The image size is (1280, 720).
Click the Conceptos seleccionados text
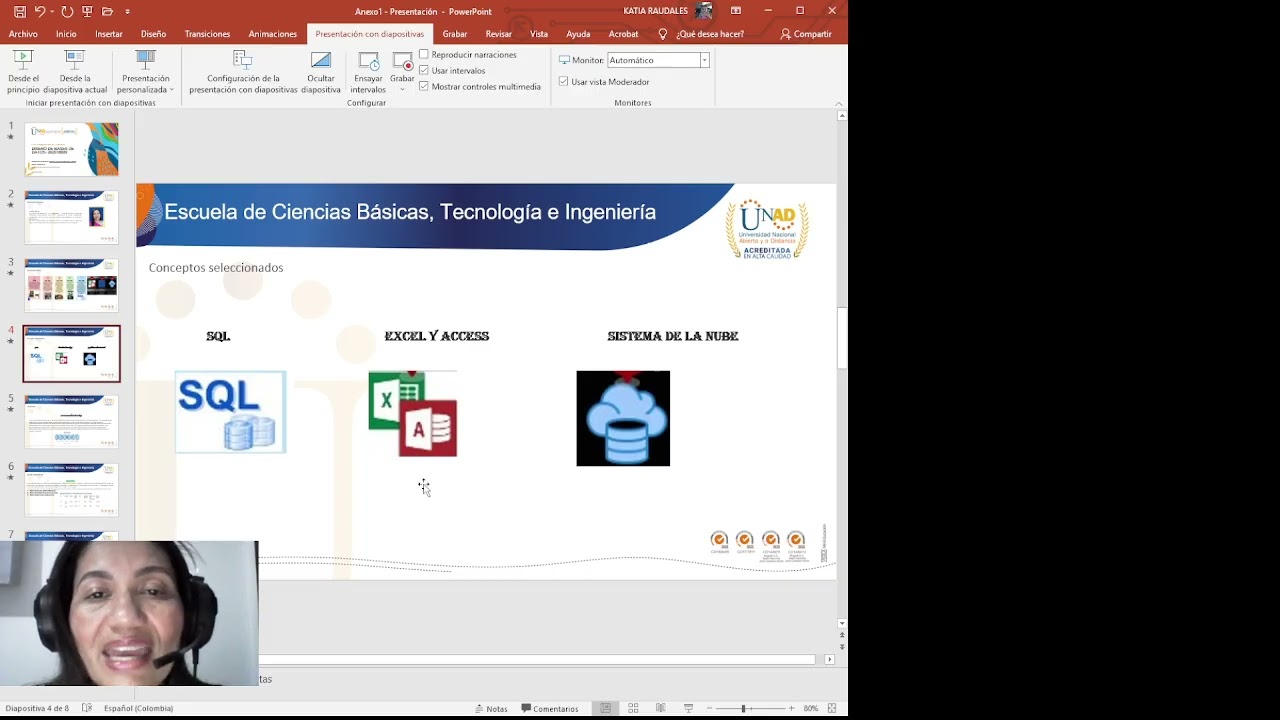pyautogui.click(x=216, y=267)
